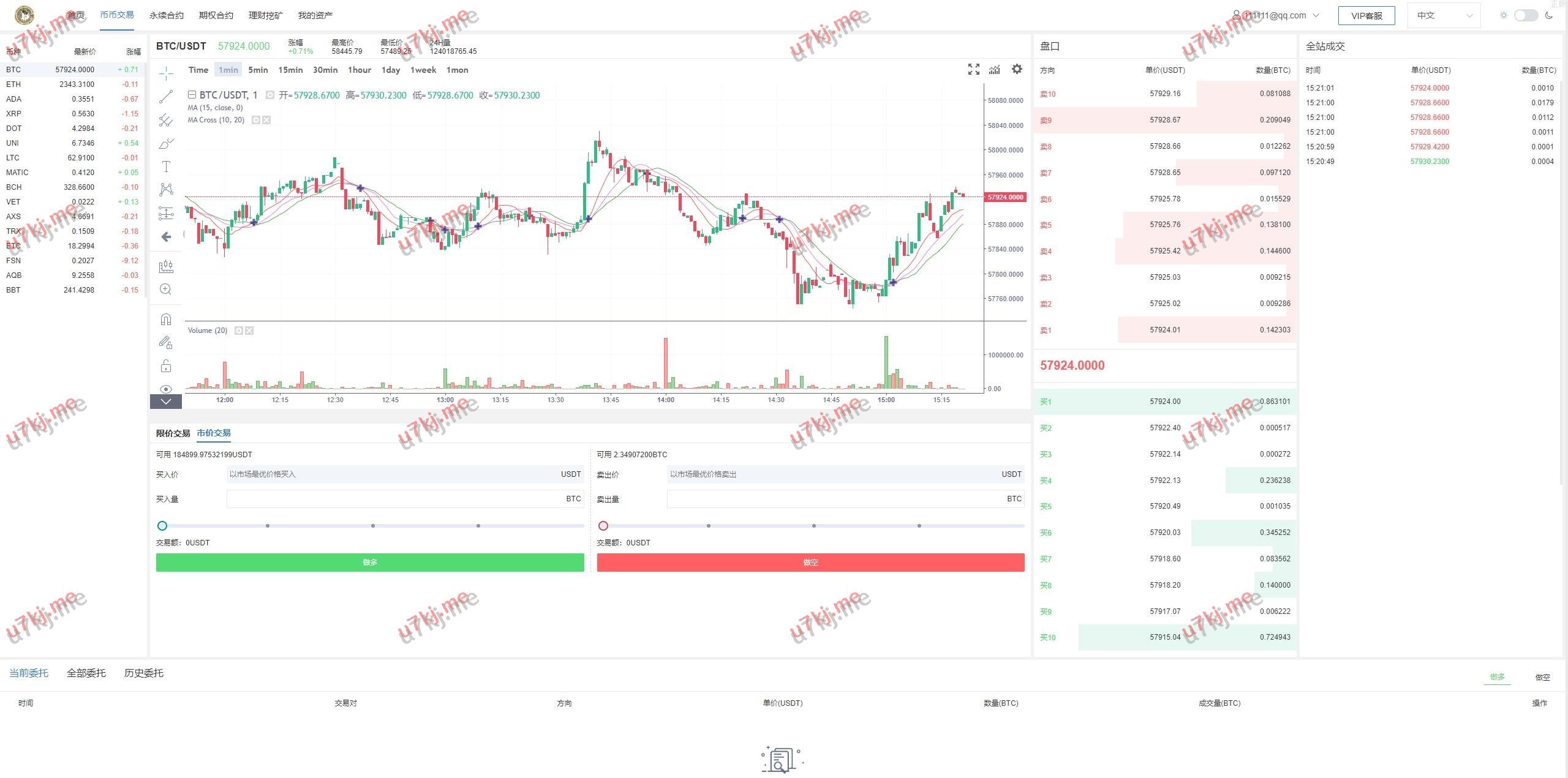Open the 永续合约 menu item
The height and width of the screenshot is (778, 1568).
[166, 15]
